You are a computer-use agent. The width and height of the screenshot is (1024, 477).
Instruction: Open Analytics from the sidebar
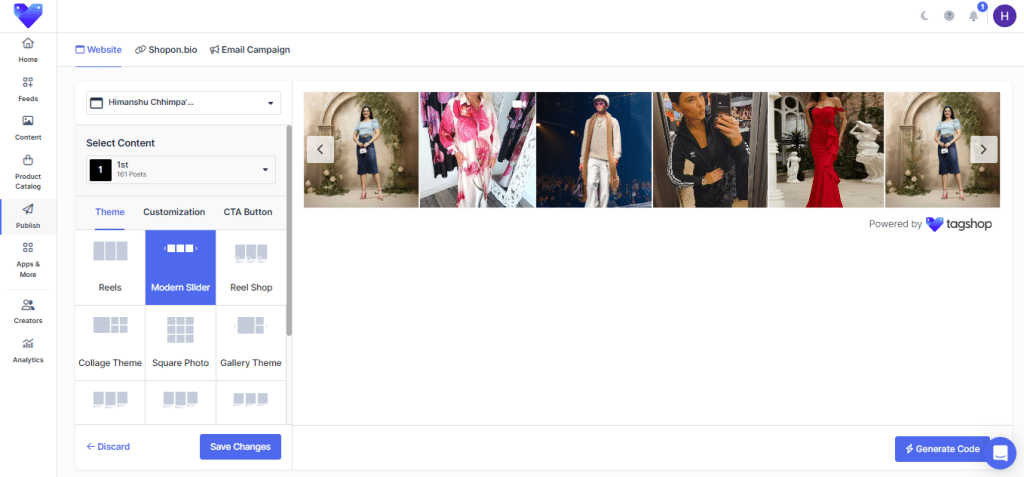coord(28,349)
